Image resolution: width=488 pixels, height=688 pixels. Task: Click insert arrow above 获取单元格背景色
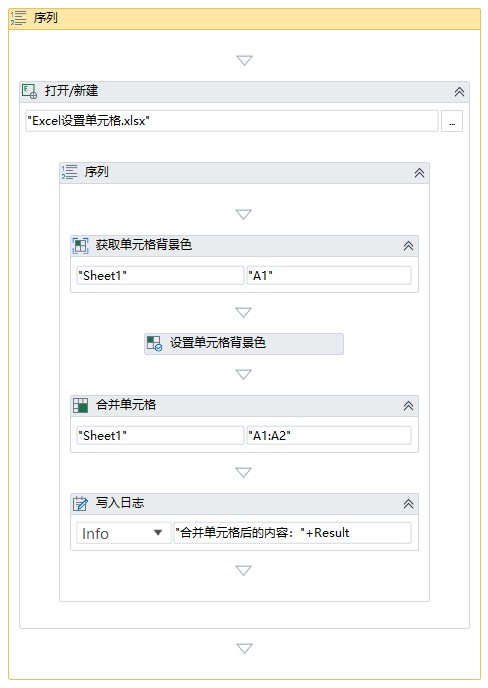click(244, 214)
